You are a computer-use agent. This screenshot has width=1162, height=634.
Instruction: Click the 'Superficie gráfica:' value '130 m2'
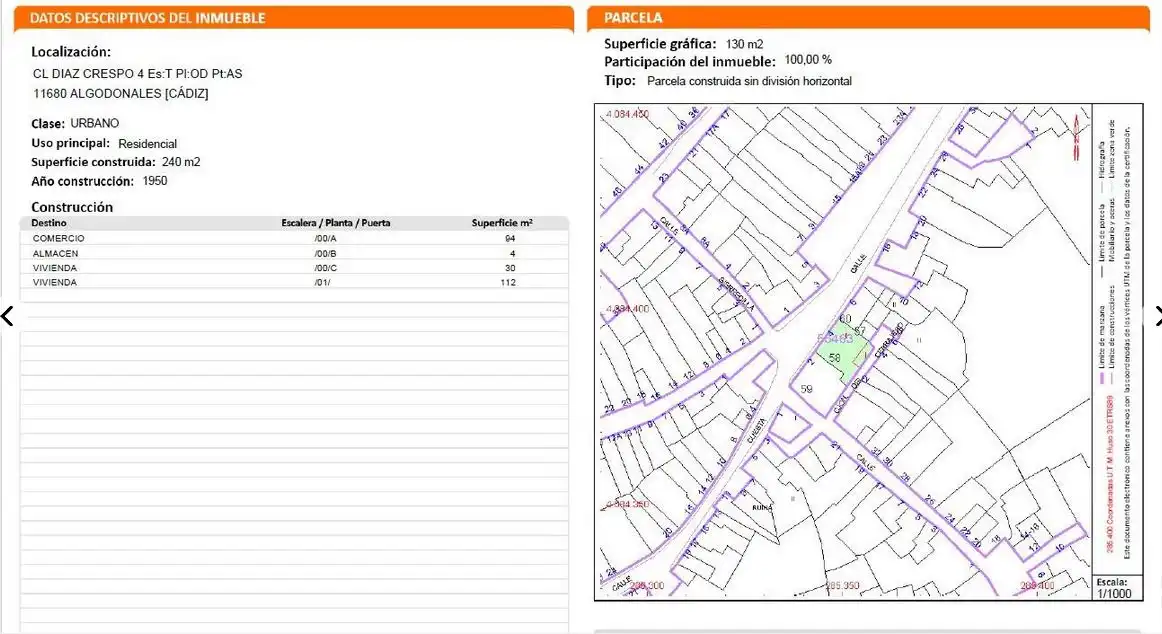pyautogui.click(x=745, y=44)
